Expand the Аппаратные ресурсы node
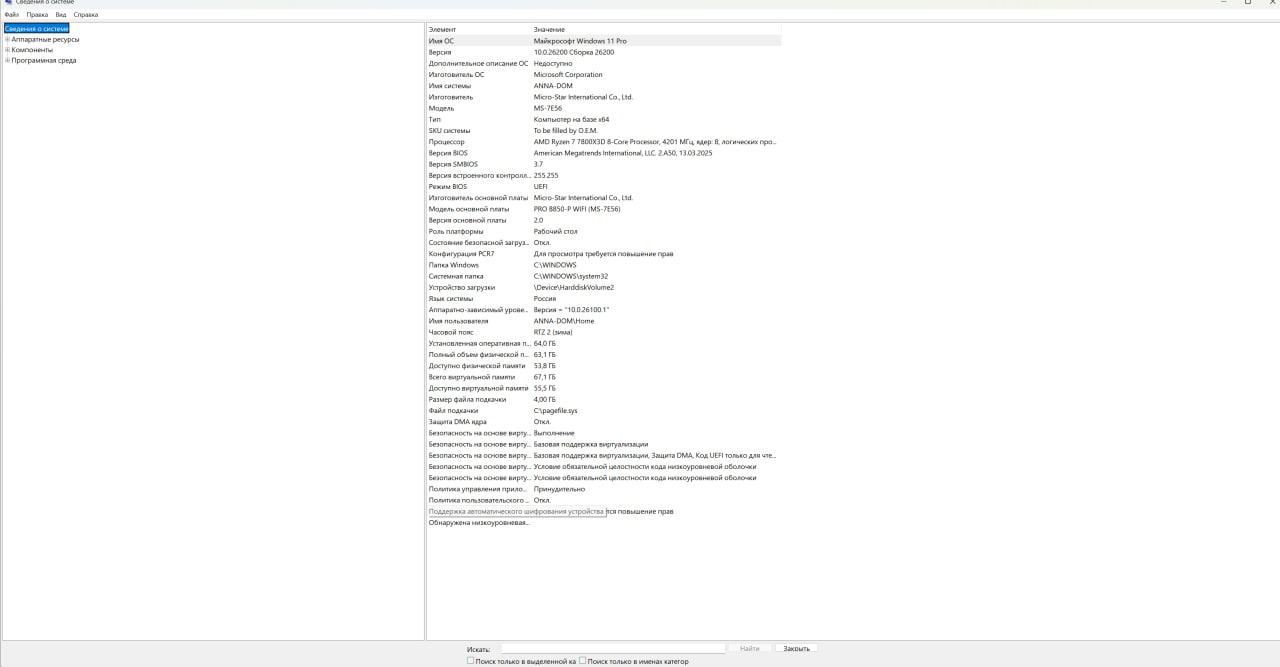The width and height of the screenshot is (1280, 667). pos(7,40)
